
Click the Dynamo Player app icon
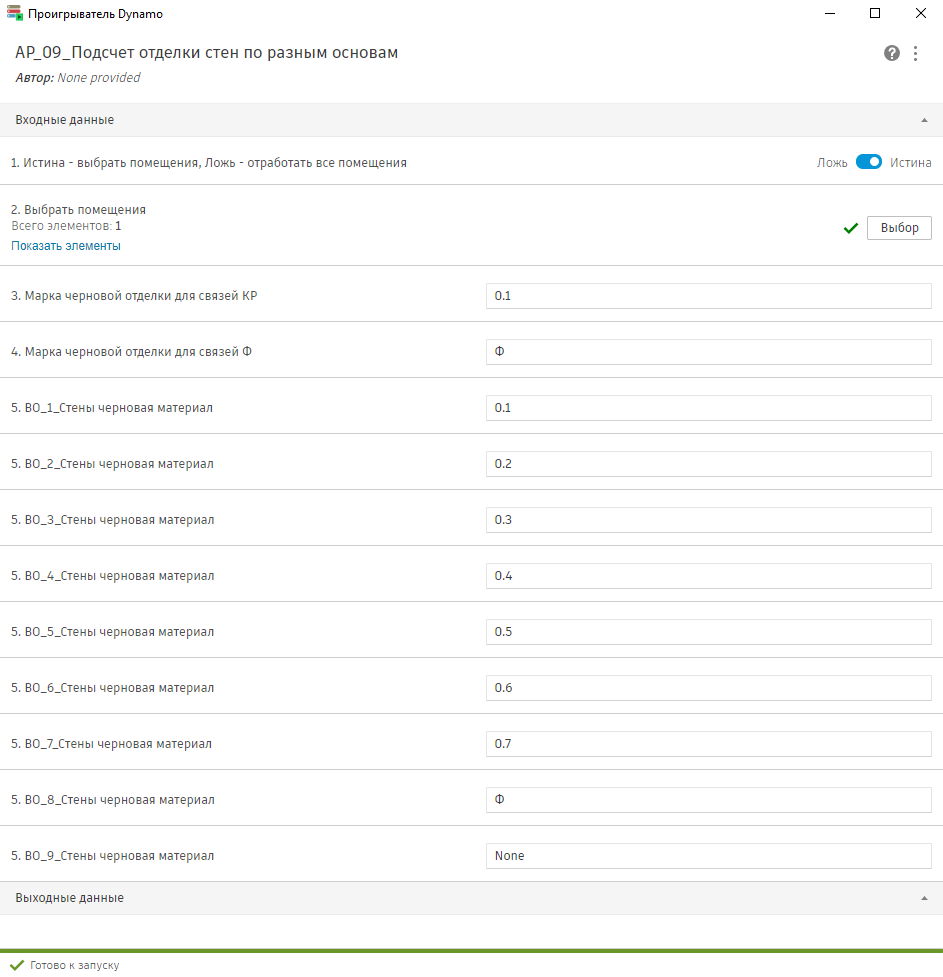click(x=15, y=14)
